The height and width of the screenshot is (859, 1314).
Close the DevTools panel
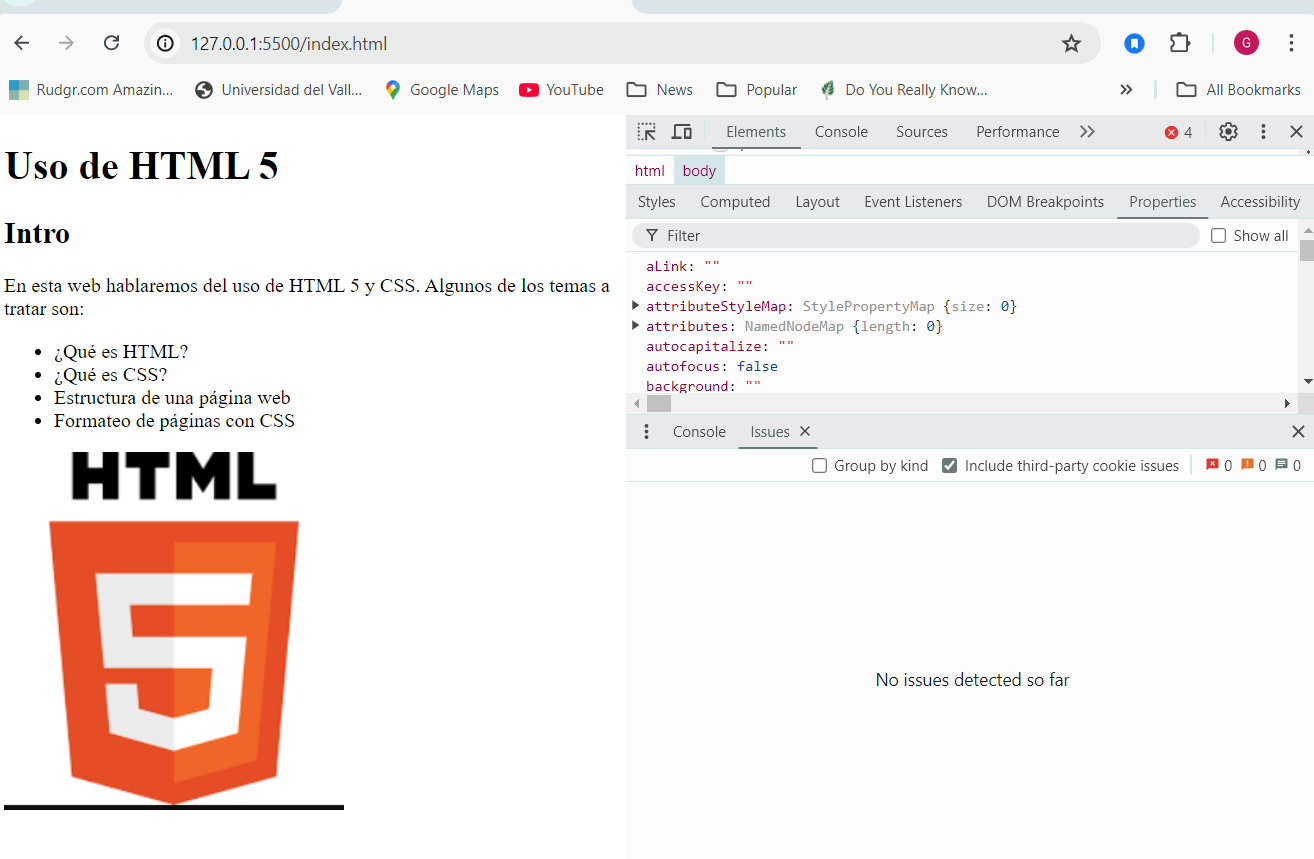coord(1296,132)
